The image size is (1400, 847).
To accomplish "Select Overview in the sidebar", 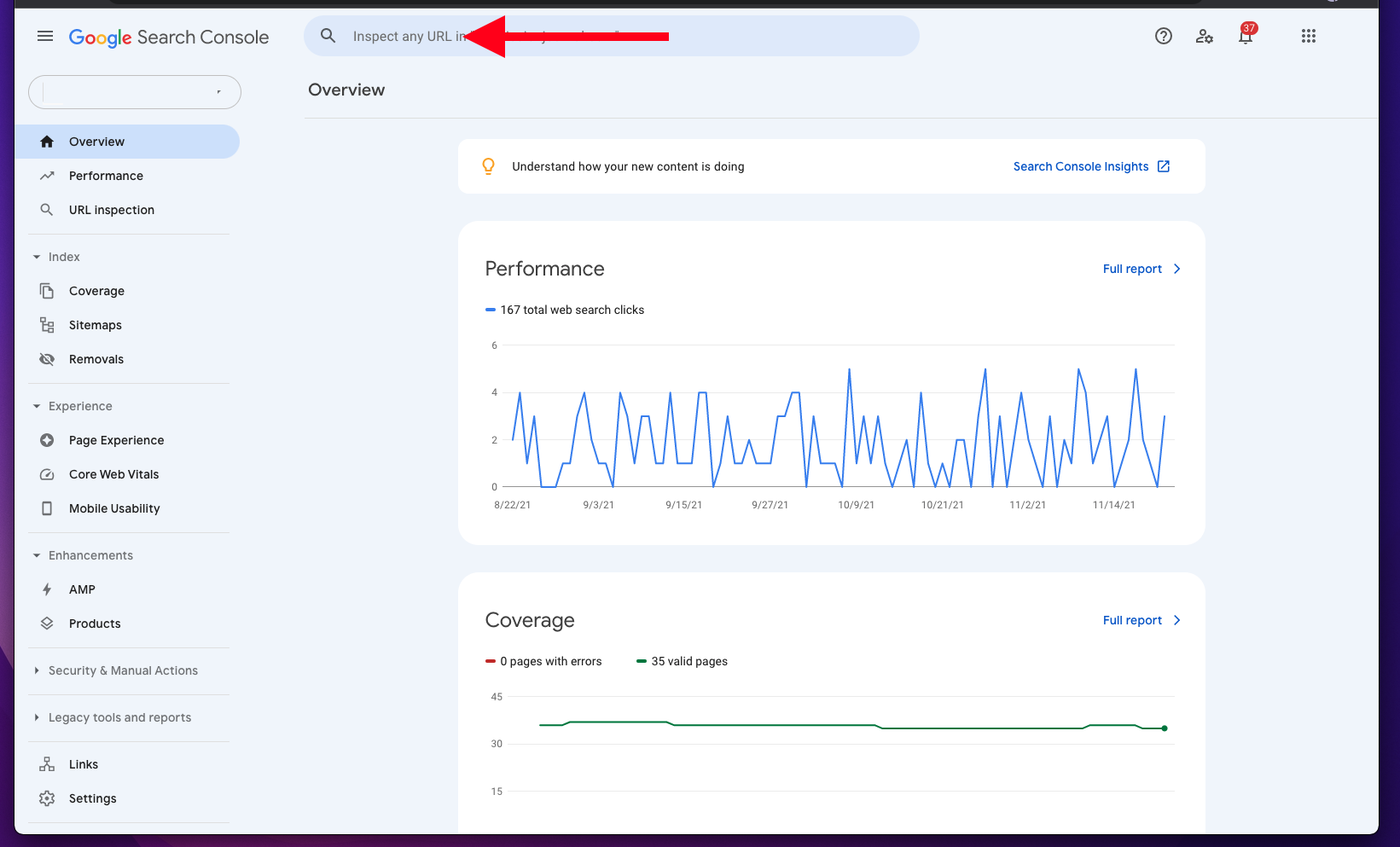I will pos(127,142).
